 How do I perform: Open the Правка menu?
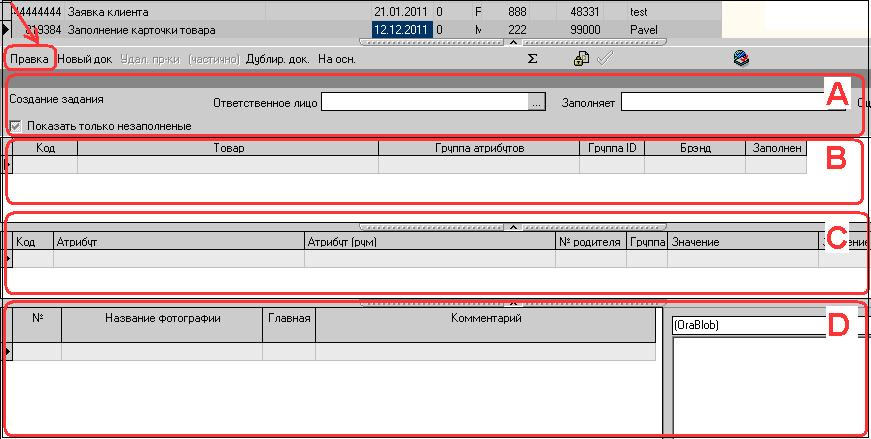29,59
